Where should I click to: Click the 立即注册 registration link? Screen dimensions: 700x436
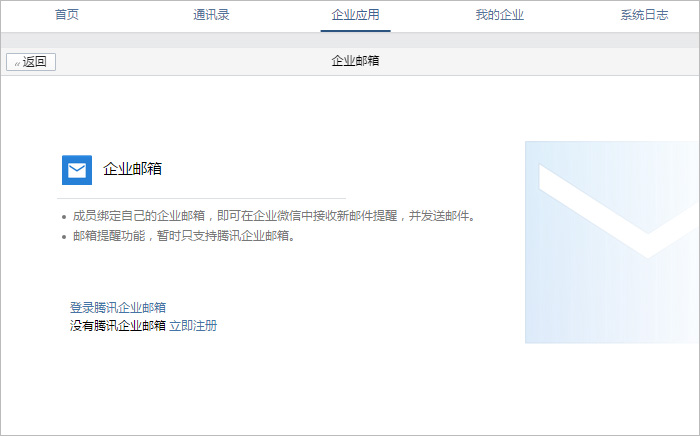[x=193, y=325]
